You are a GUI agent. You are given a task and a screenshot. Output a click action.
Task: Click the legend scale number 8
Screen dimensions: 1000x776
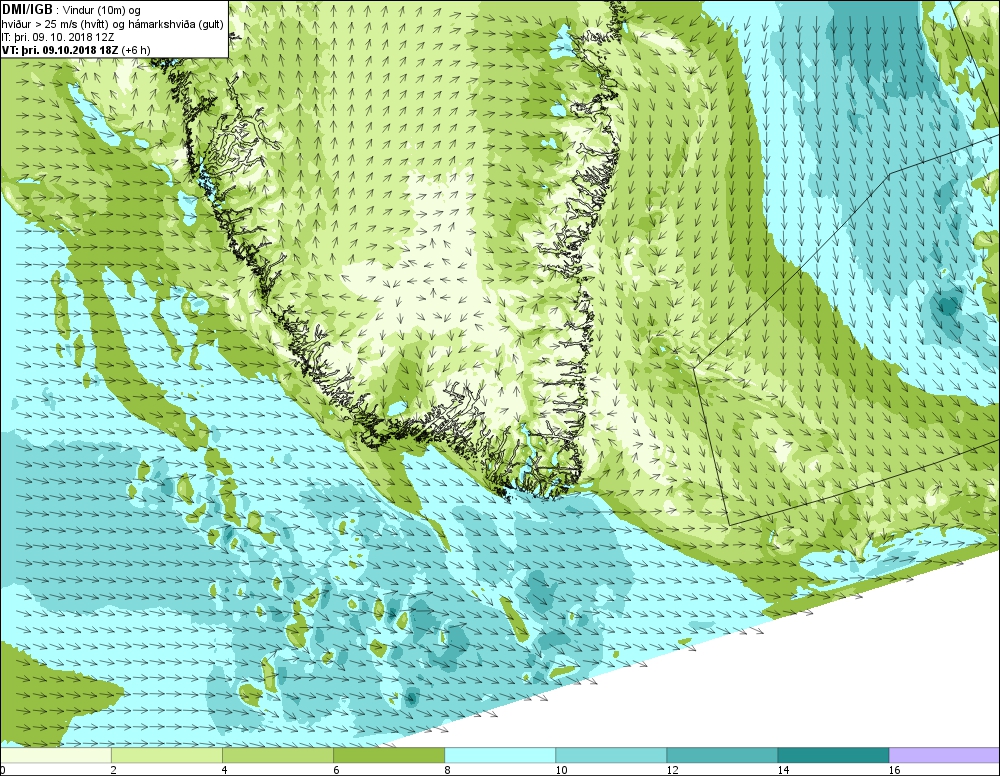(447, 770)
